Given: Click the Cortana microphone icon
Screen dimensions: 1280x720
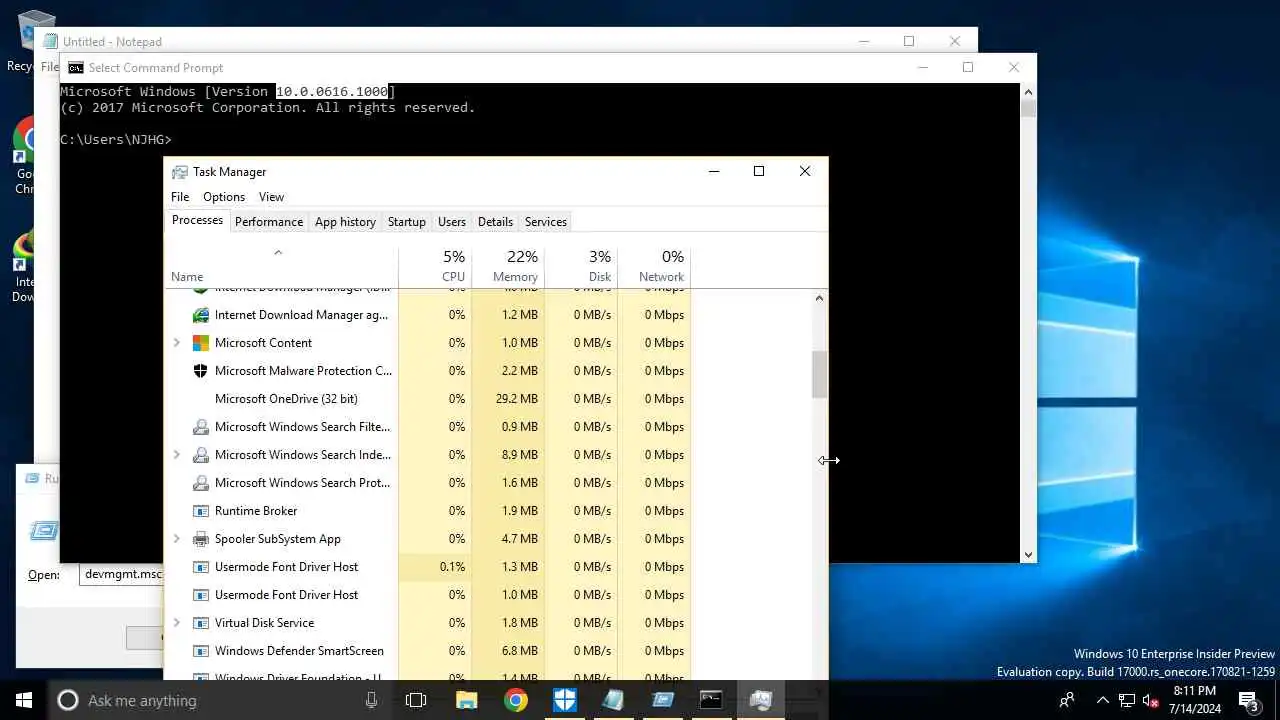Looking at the screenshot, I should pyautogui.click(x=371, y=701).
